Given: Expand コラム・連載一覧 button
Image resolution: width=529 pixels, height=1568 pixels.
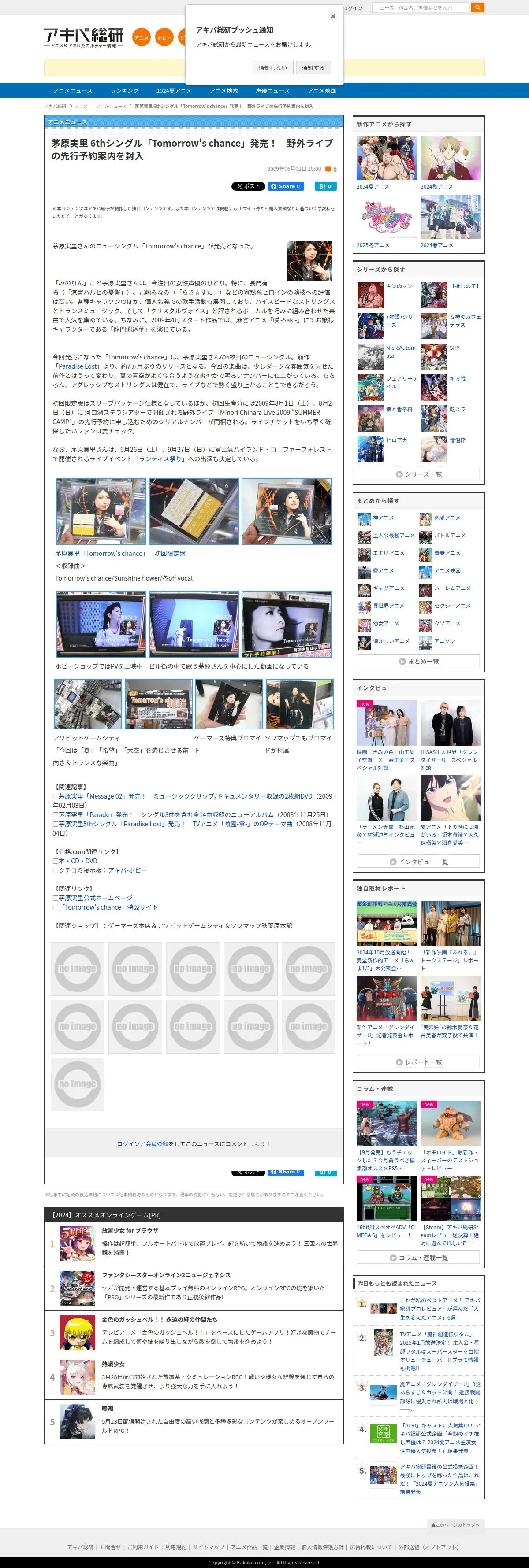Looking at the screenshot, I should 419,1257.
